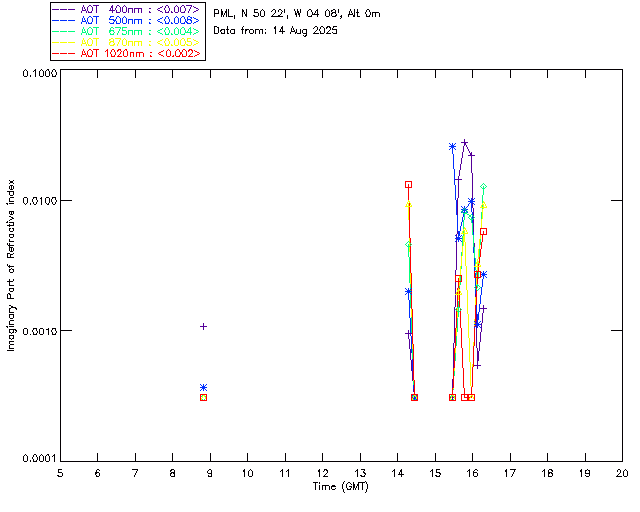The width and height of the screenshot is (640, 512).
Task: Click the topmost red square near 14 GMT
Action: tap(408, 184)
